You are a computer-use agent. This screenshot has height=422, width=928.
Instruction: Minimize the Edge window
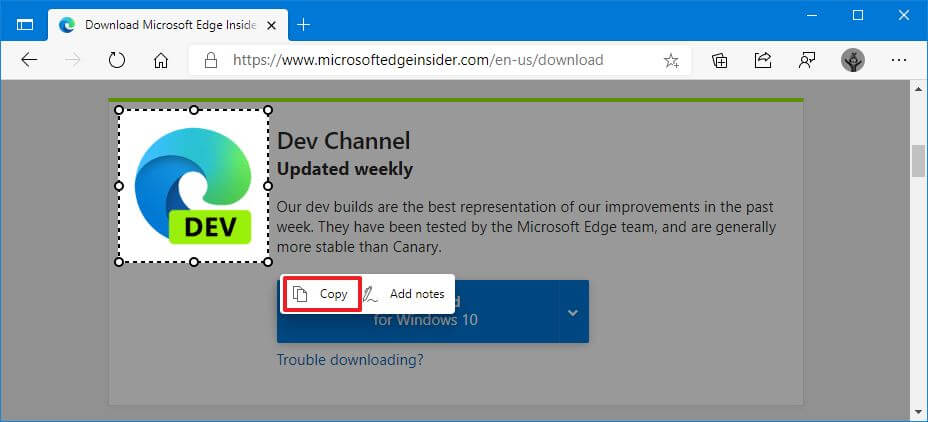pyautogui.click(x=812, y=16)
